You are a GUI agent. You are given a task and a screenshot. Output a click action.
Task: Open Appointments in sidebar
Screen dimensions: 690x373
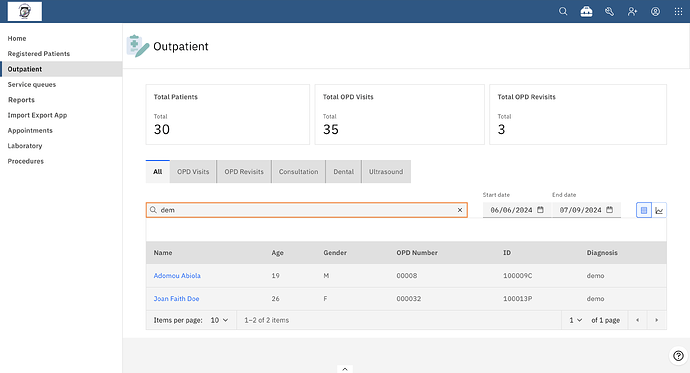(61, 131)
